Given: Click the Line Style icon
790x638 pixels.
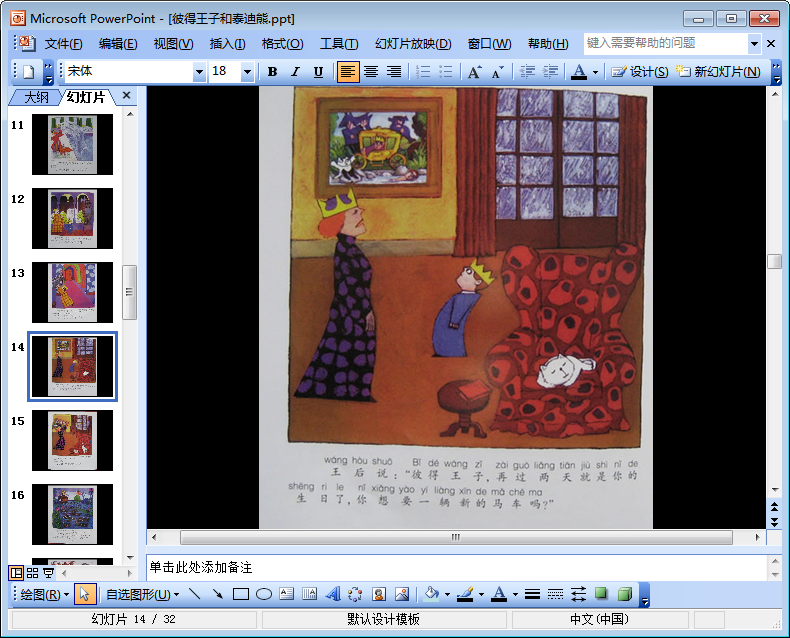Looking at the screenshot, I should coord(532,595).
